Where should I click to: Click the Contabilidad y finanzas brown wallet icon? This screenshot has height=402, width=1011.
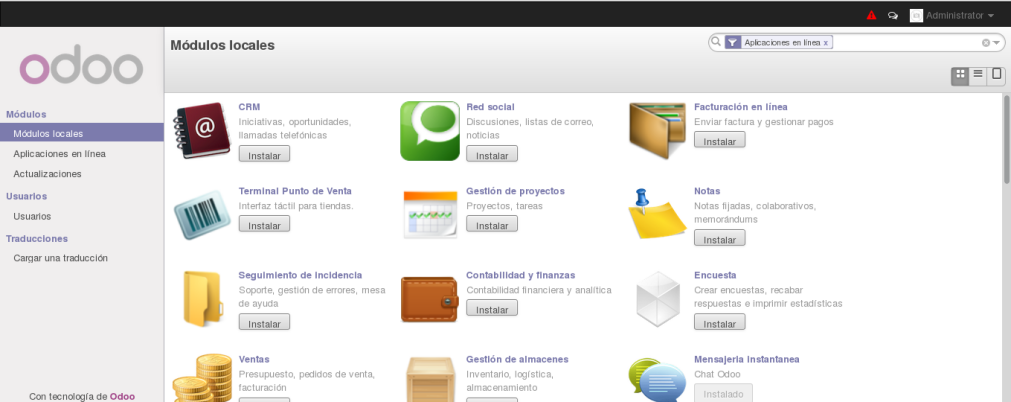(429, 299)
